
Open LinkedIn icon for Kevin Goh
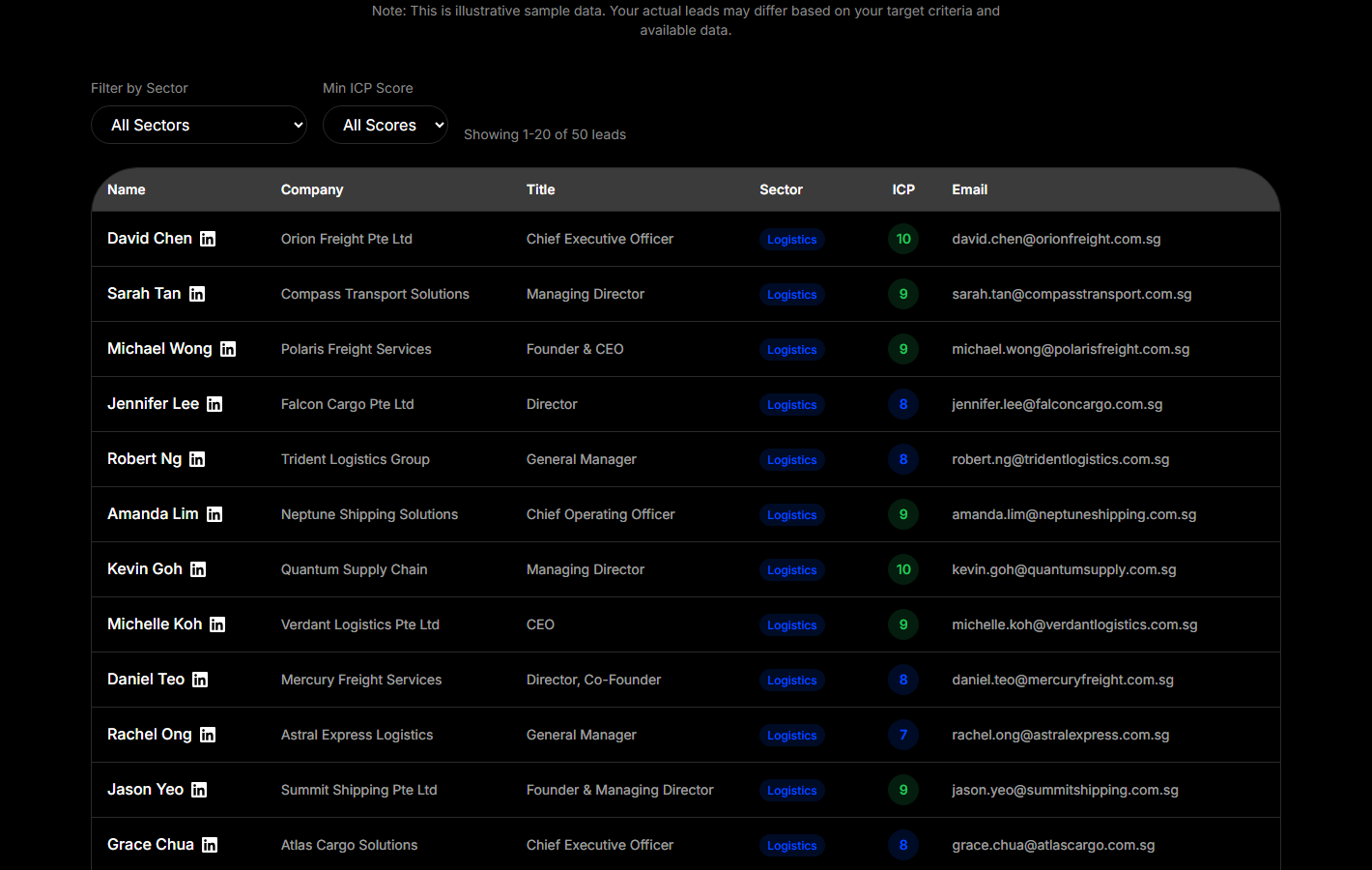pos(198,569)
